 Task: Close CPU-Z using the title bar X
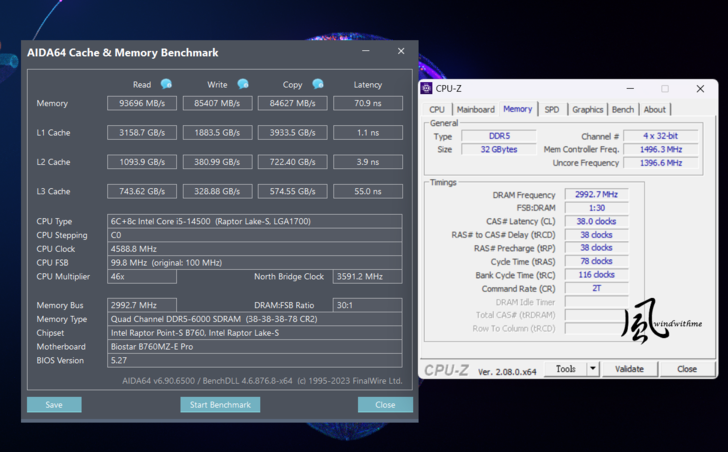(x=700, y=89)
